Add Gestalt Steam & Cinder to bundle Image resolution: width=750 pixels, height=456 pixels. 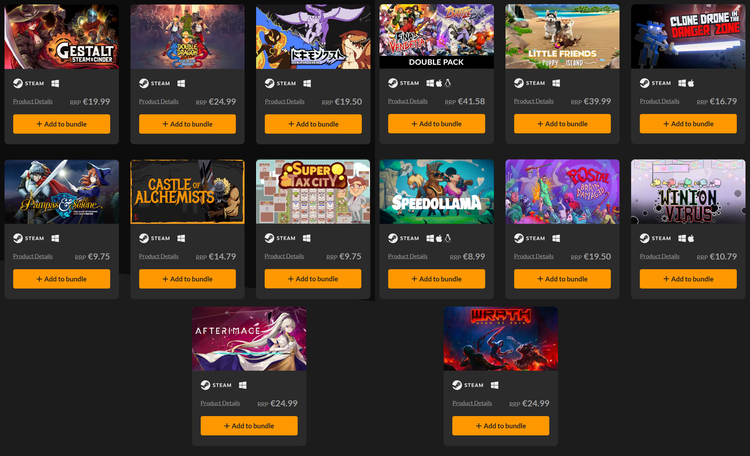(62, 124)
